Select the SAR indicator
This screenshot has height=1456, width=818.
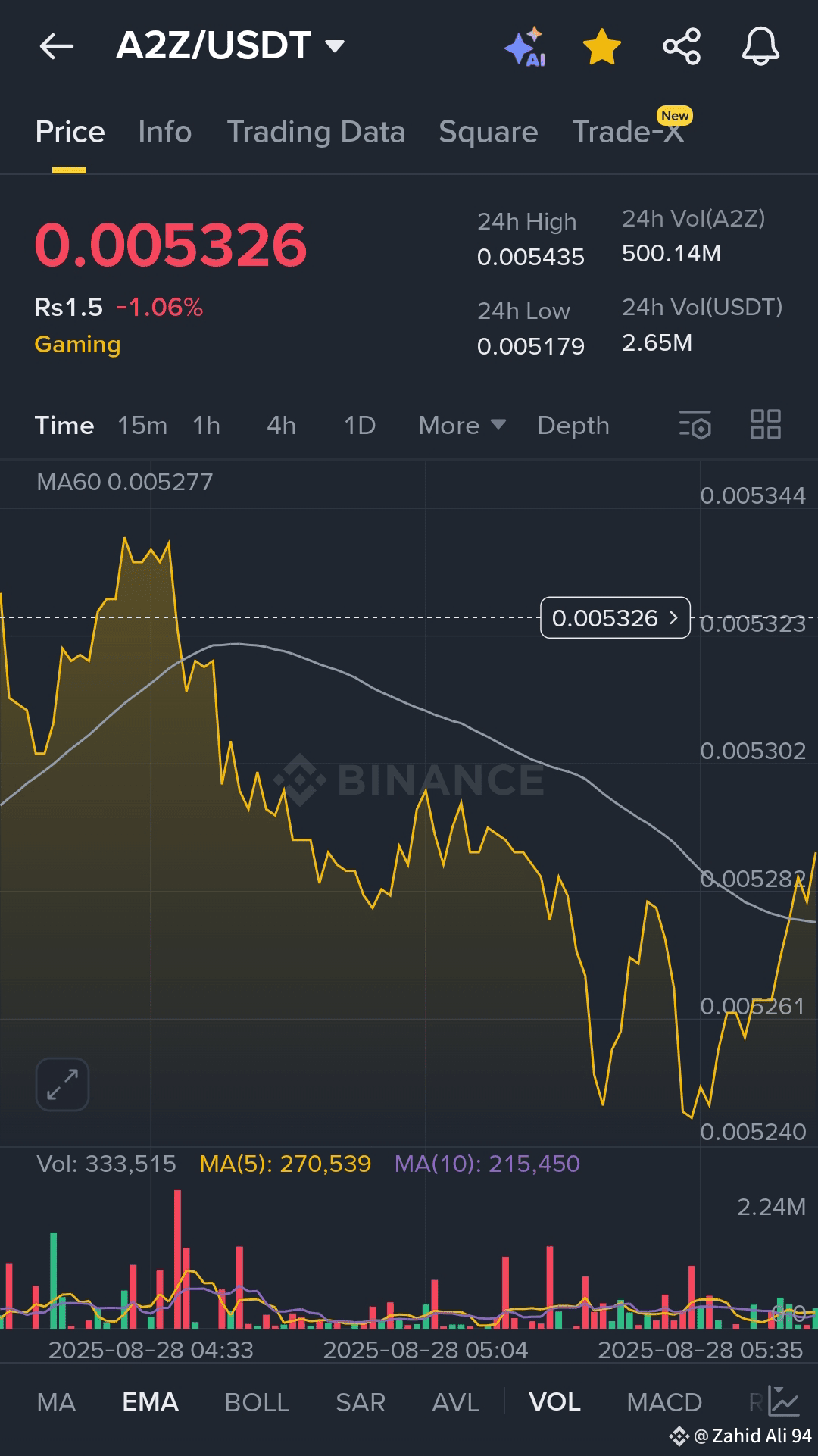pos(361,1402)
